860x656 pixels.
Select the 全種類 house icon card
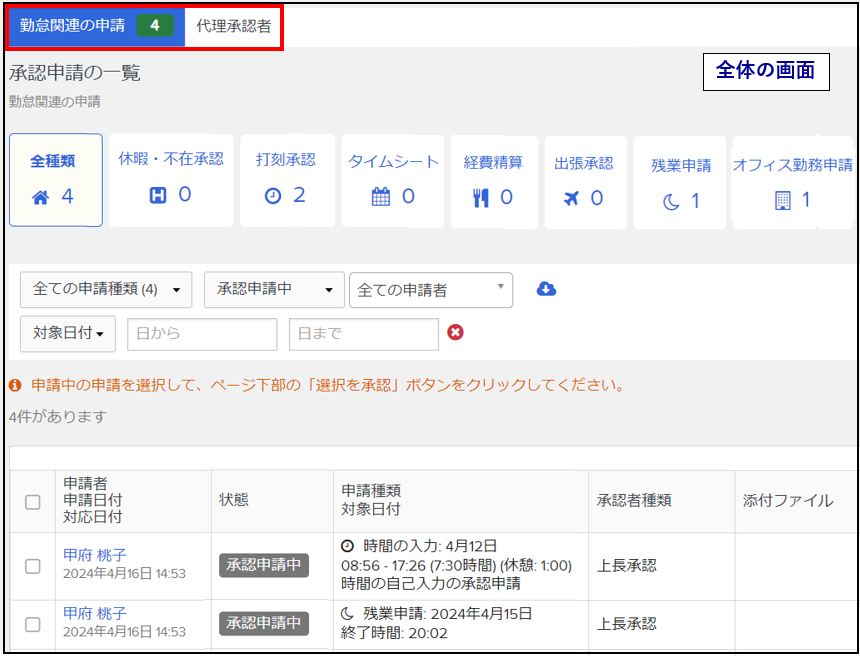coord(55,180)
